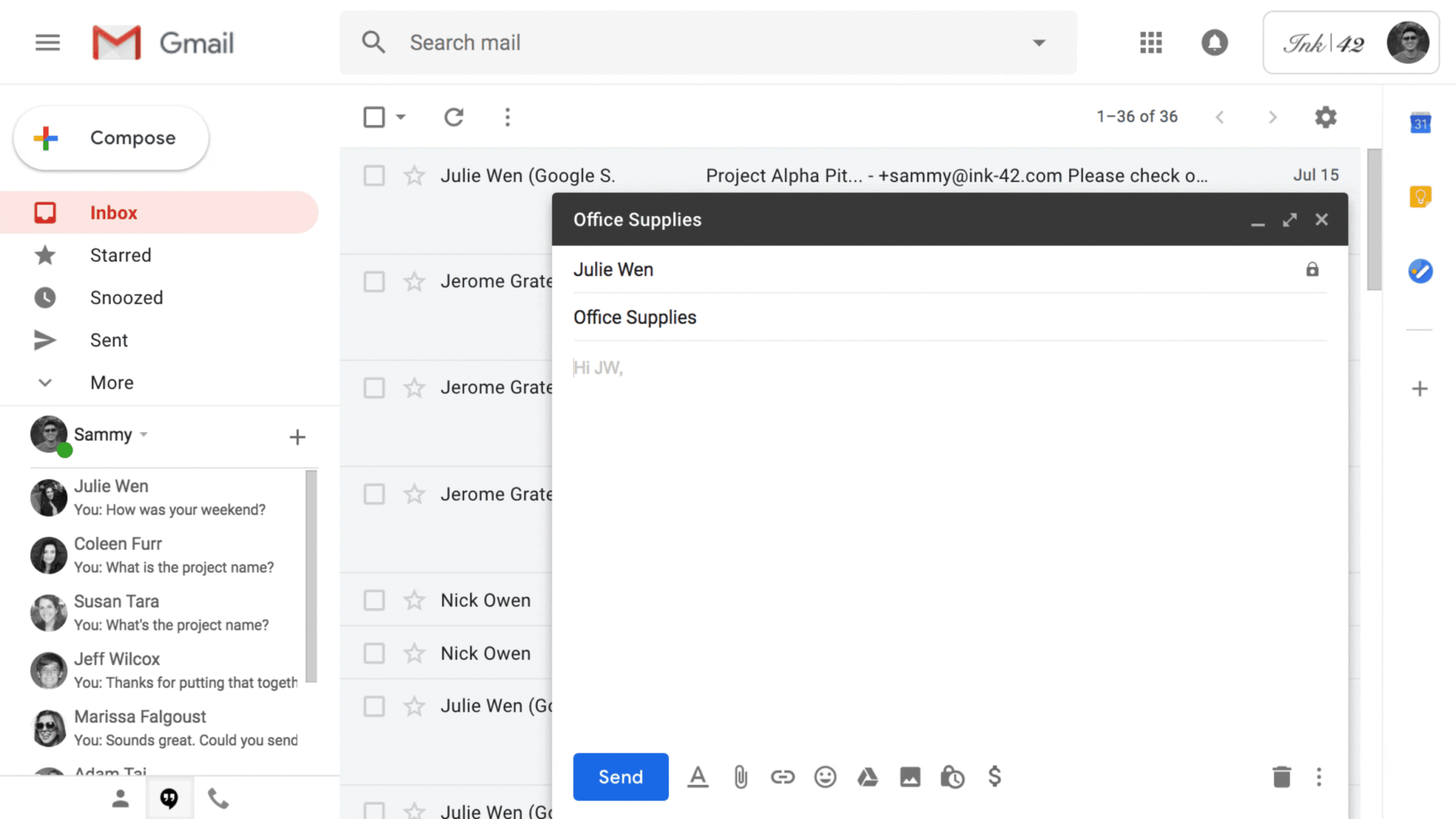Click the discard draft button
This screenshot has height=819, width=1456.
point(1282,777)
